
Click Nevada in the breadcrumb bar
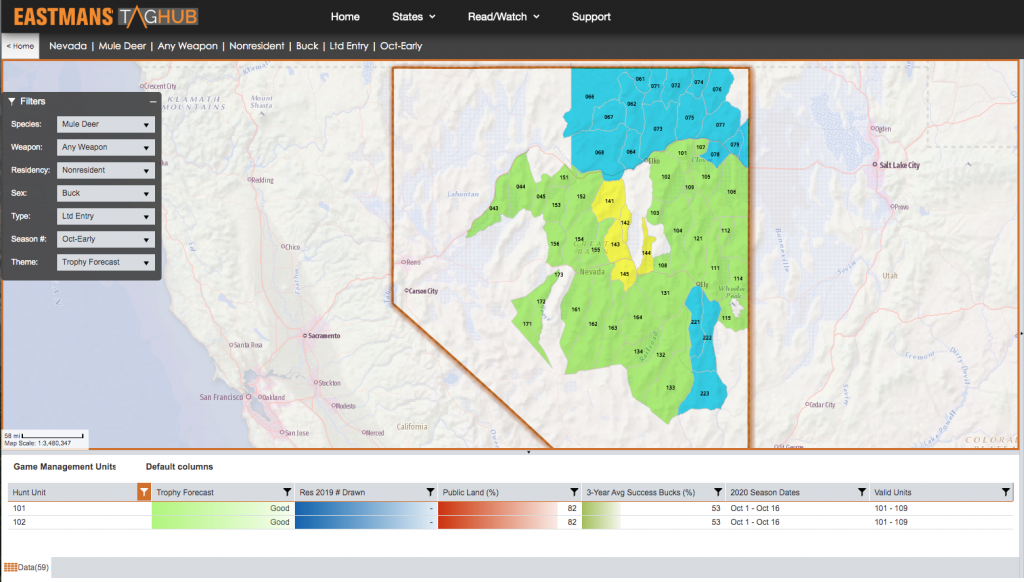pyautogui.click(x=68, y=46)
